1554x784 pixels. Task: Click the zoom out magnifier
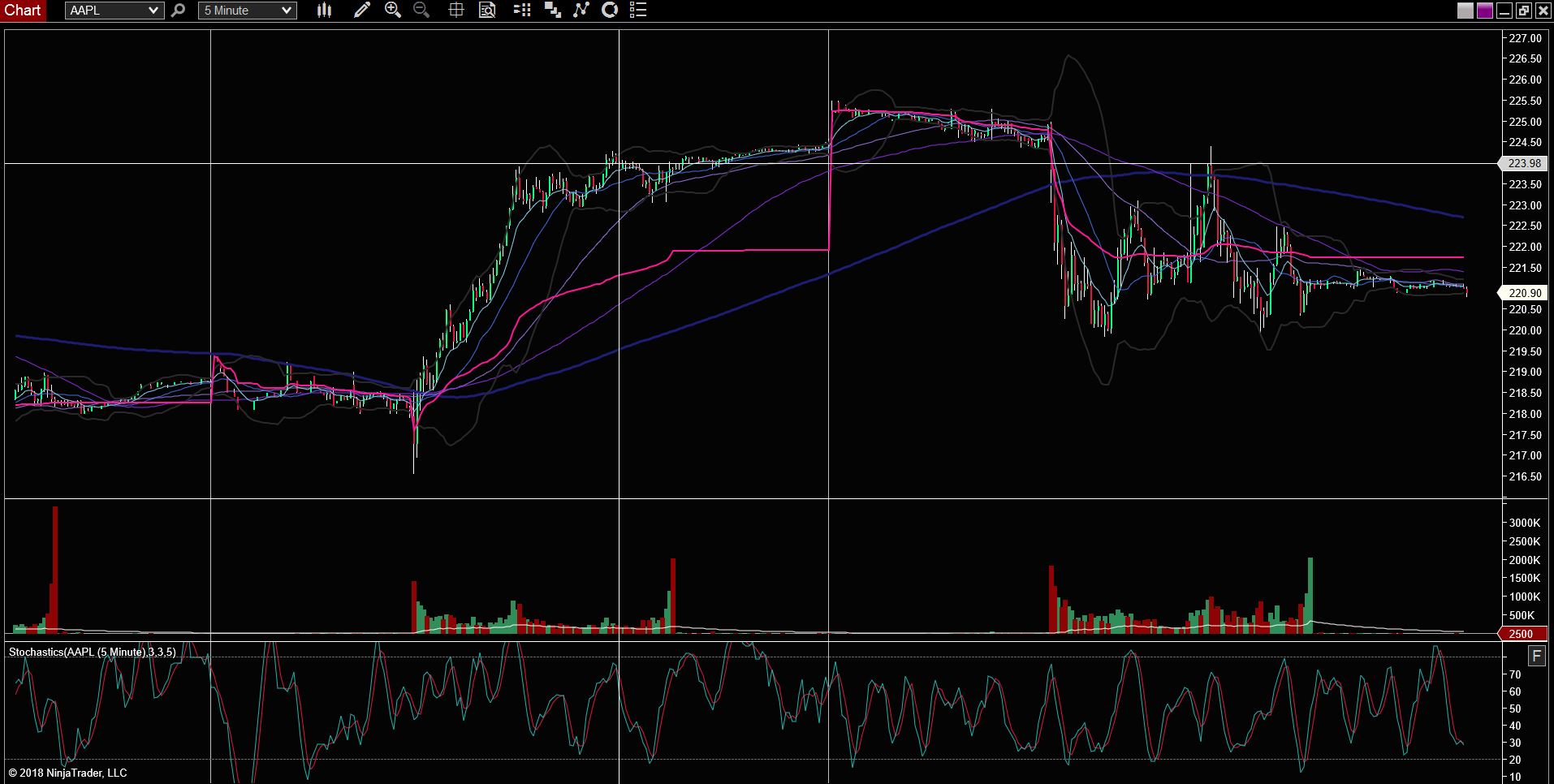pos(421,11)
